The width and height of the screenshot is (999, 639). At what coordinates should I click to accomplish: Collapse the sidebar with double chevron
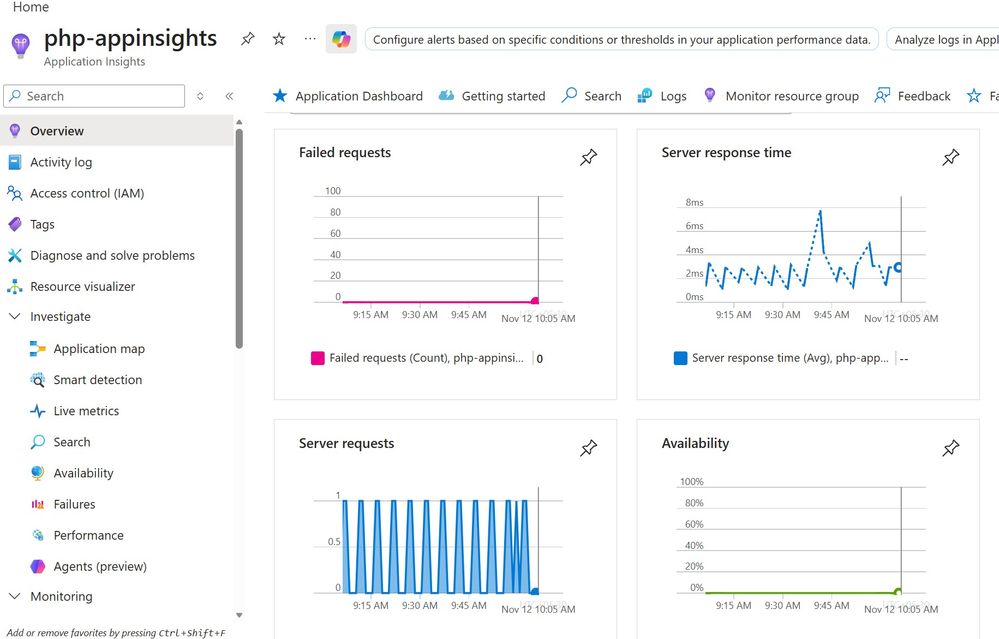pyautogui.click(x=229, y=96)
